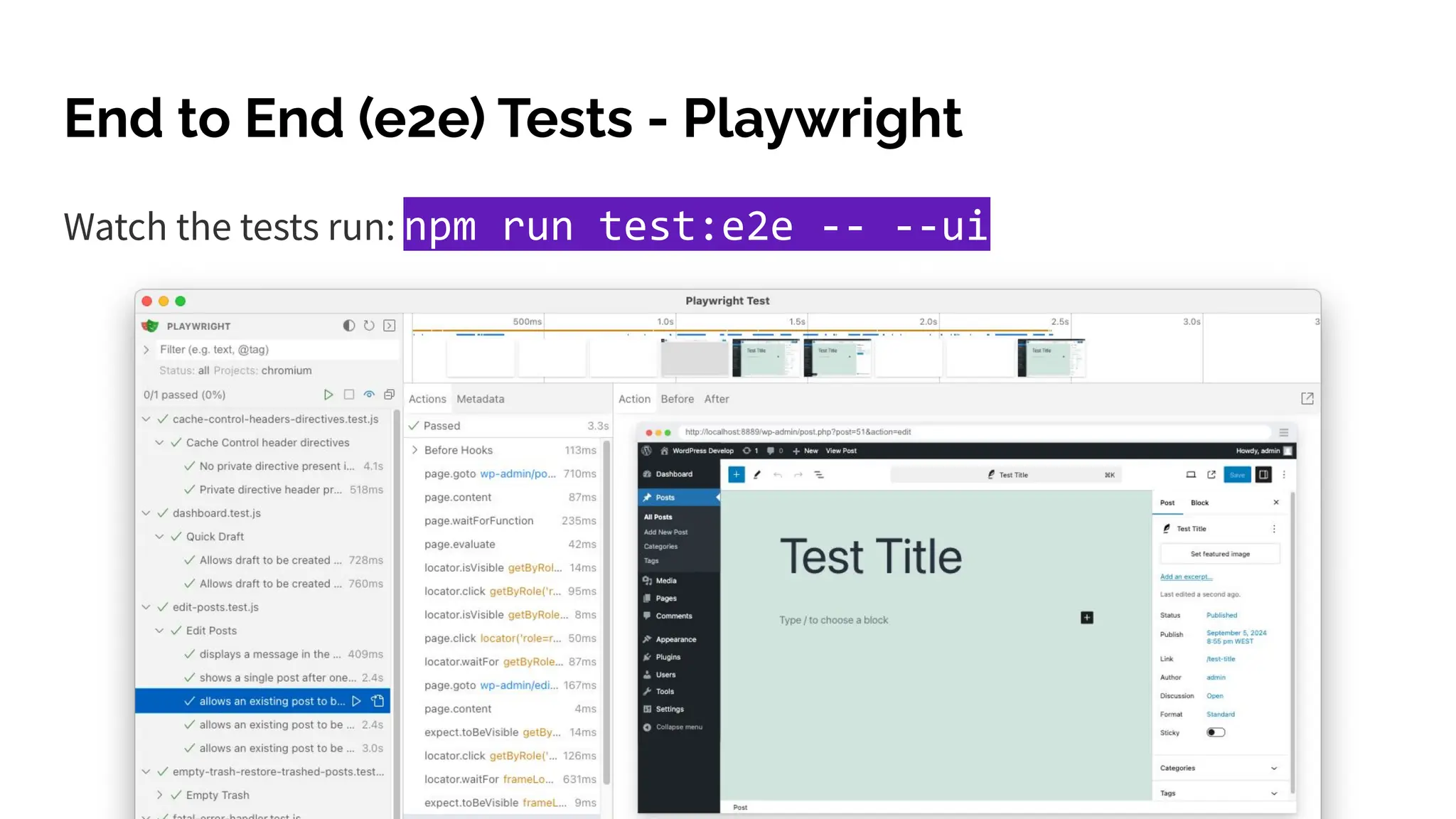Click the 2.0s timeline marker
1456x819 pixels.
[x=928, y=322]
